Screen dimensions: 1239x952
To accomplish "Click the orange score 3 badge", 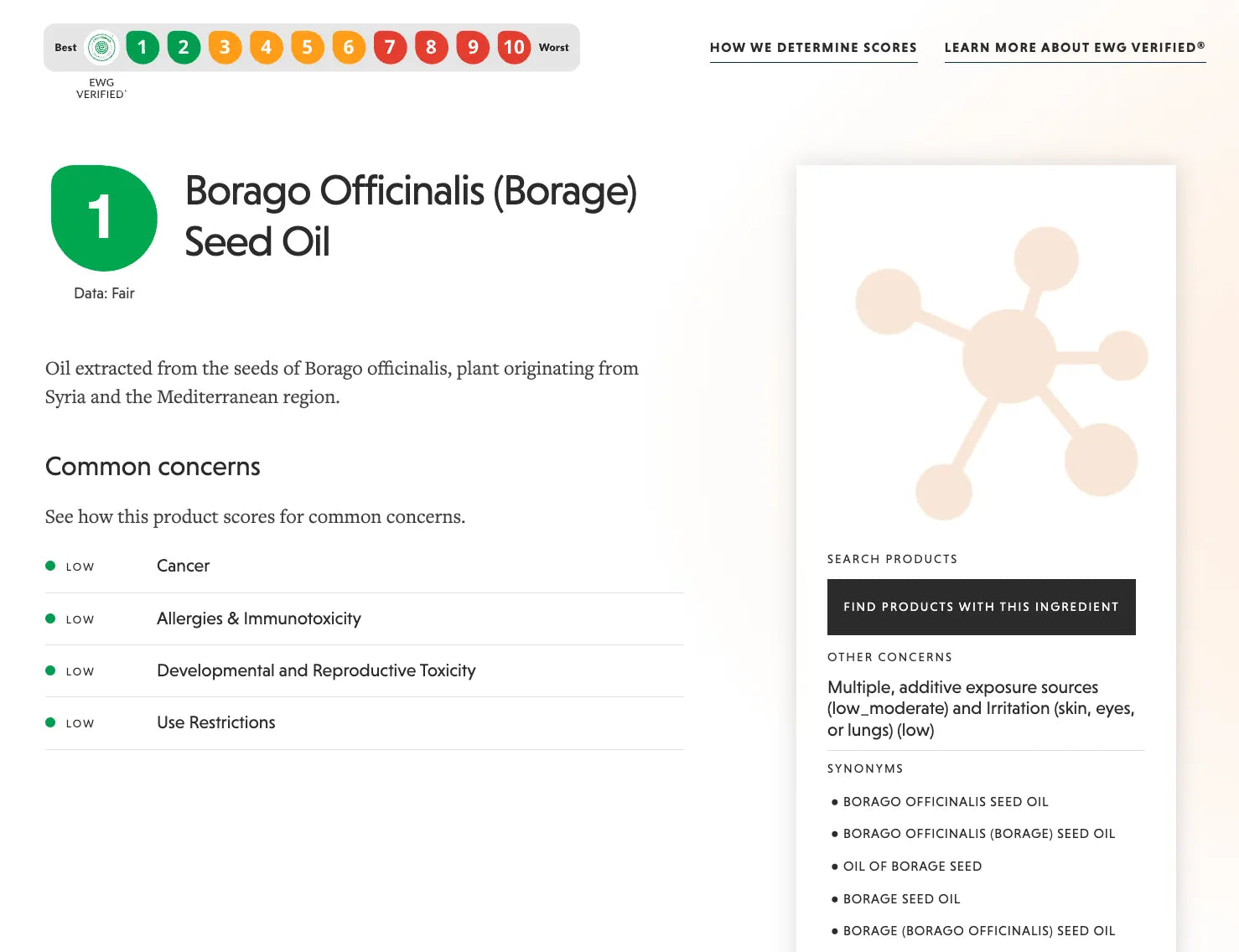I will (225, 48).
